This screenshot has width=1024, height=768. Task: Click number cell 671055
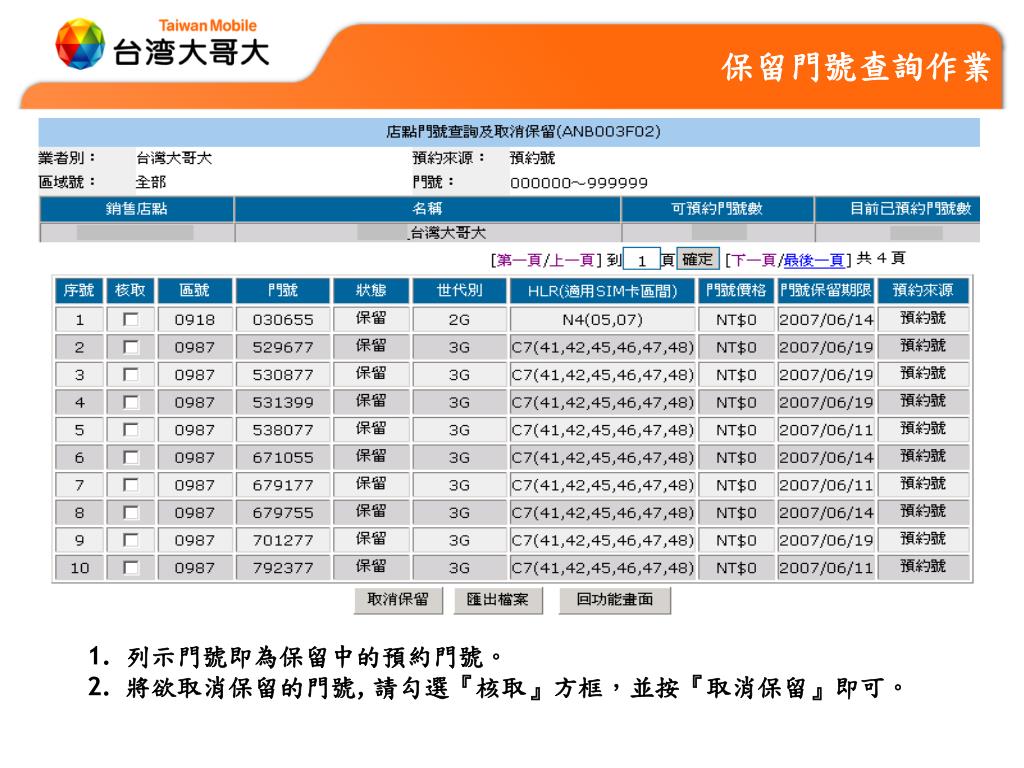(x=283, y=457)
